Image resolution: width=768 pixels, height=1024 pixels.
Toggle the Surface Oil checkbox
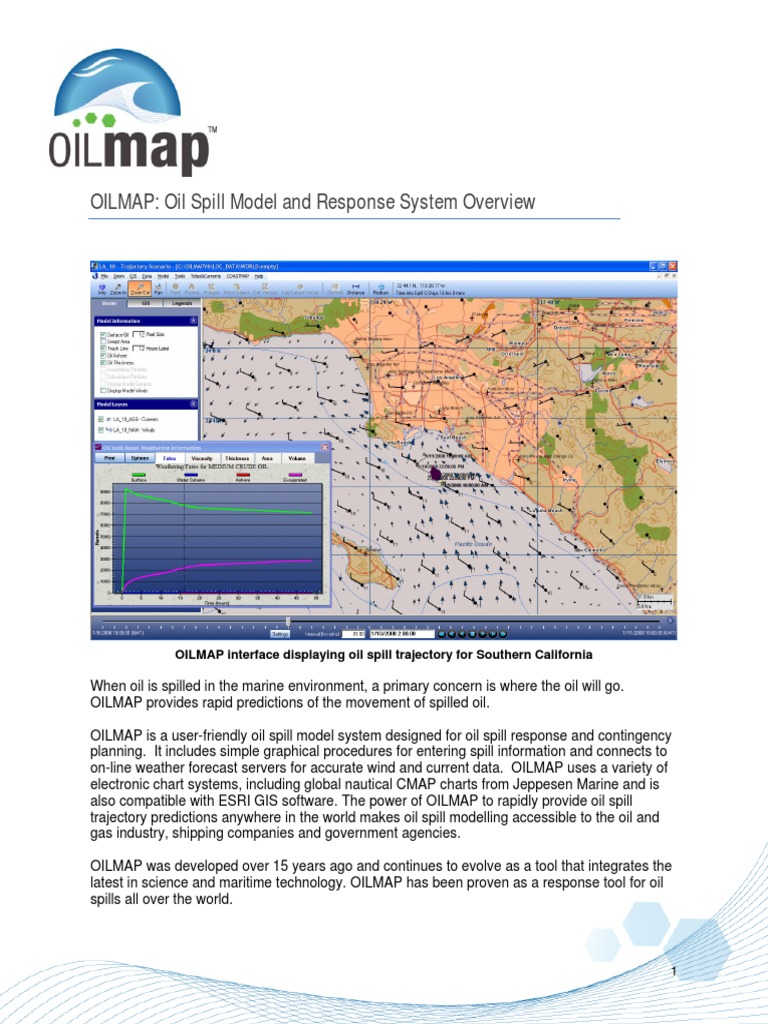pos(104,334)
